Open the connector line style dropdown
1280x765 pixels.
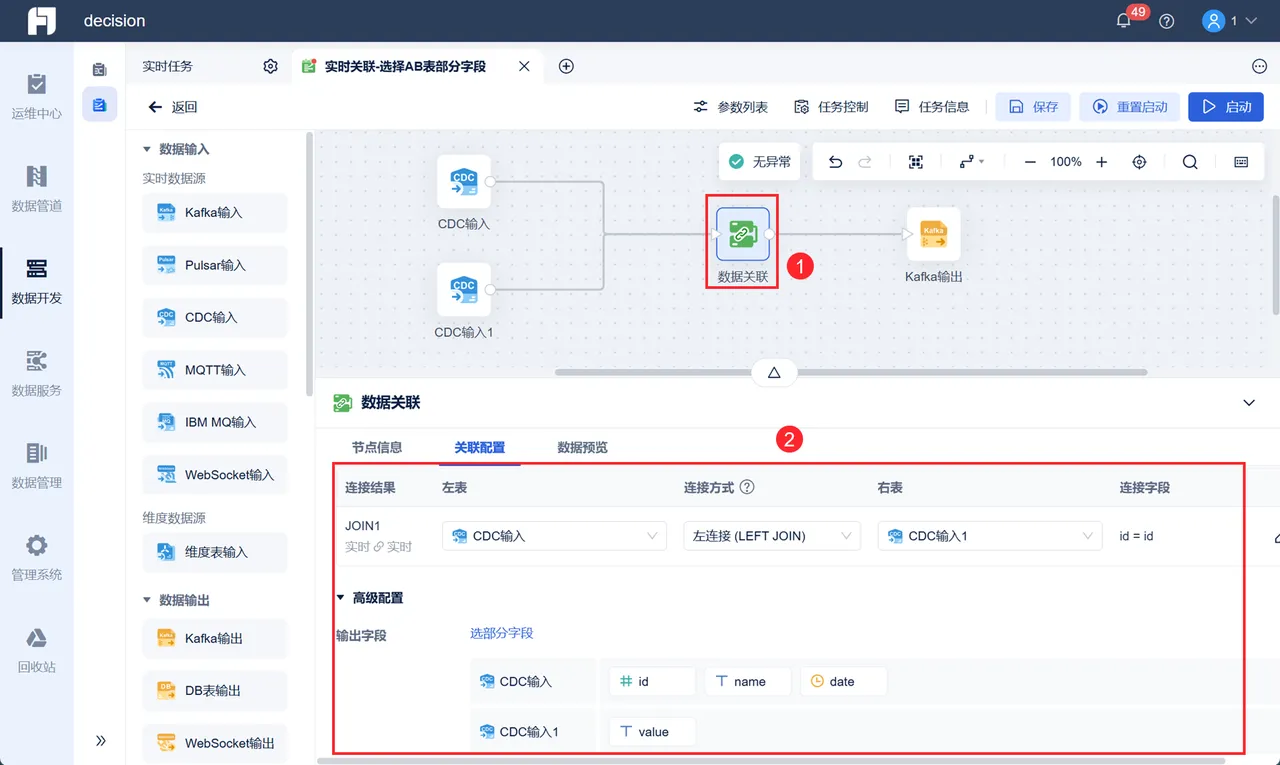tap(972, 162)
